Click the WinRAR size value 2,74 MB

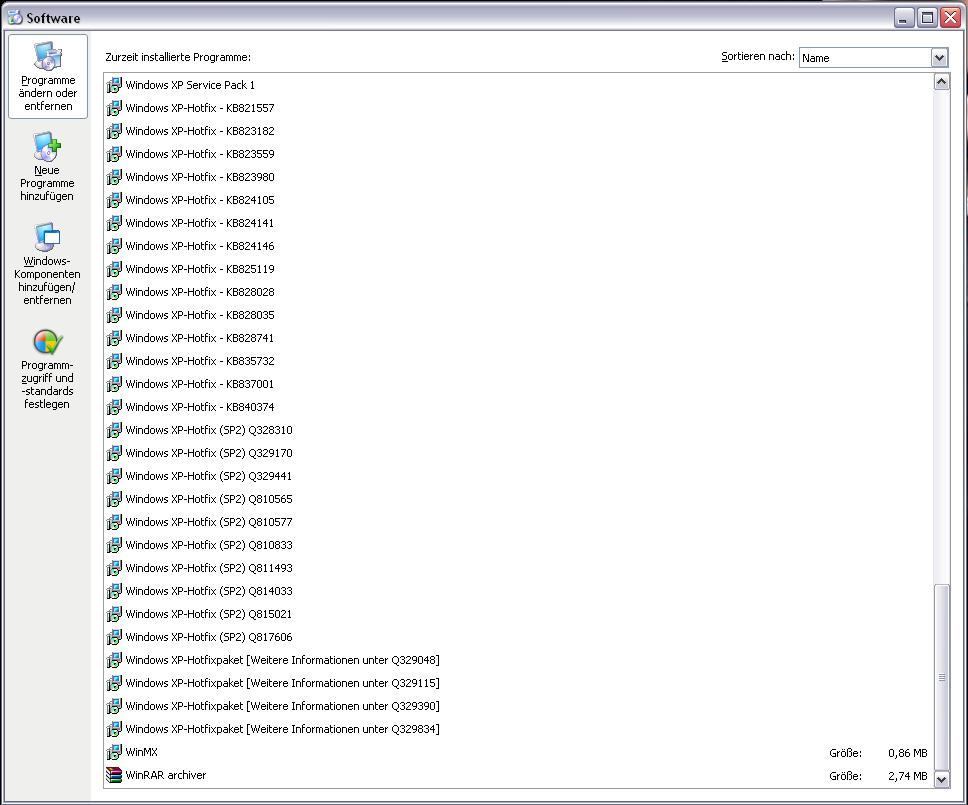click(908, 776)
